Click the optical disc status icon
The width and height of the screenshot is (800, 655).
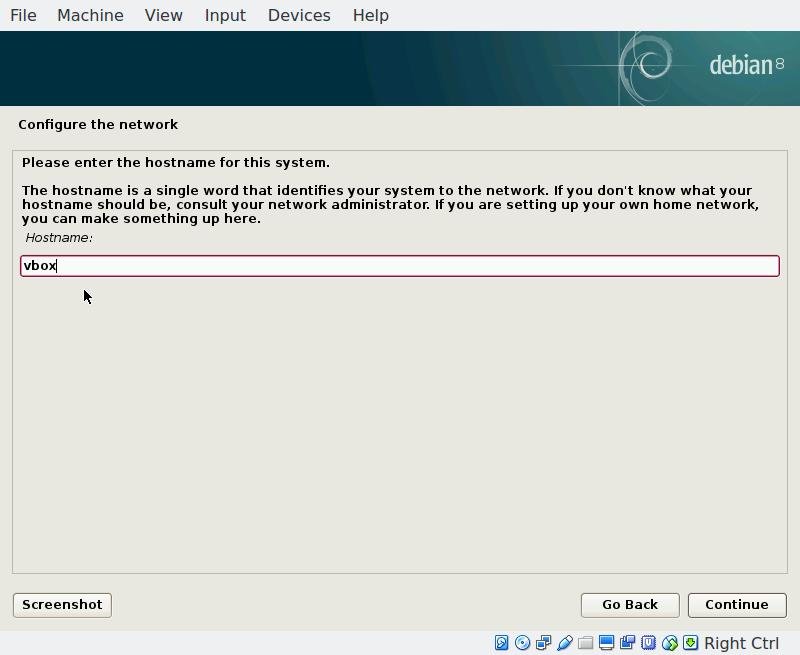click(522, 643)
